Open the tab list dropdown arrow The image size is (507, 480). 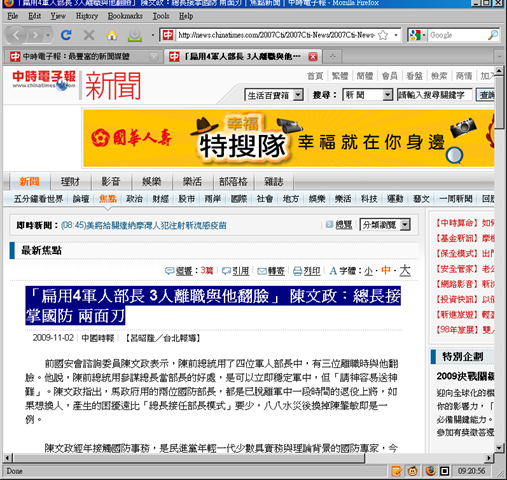point(499,57)
